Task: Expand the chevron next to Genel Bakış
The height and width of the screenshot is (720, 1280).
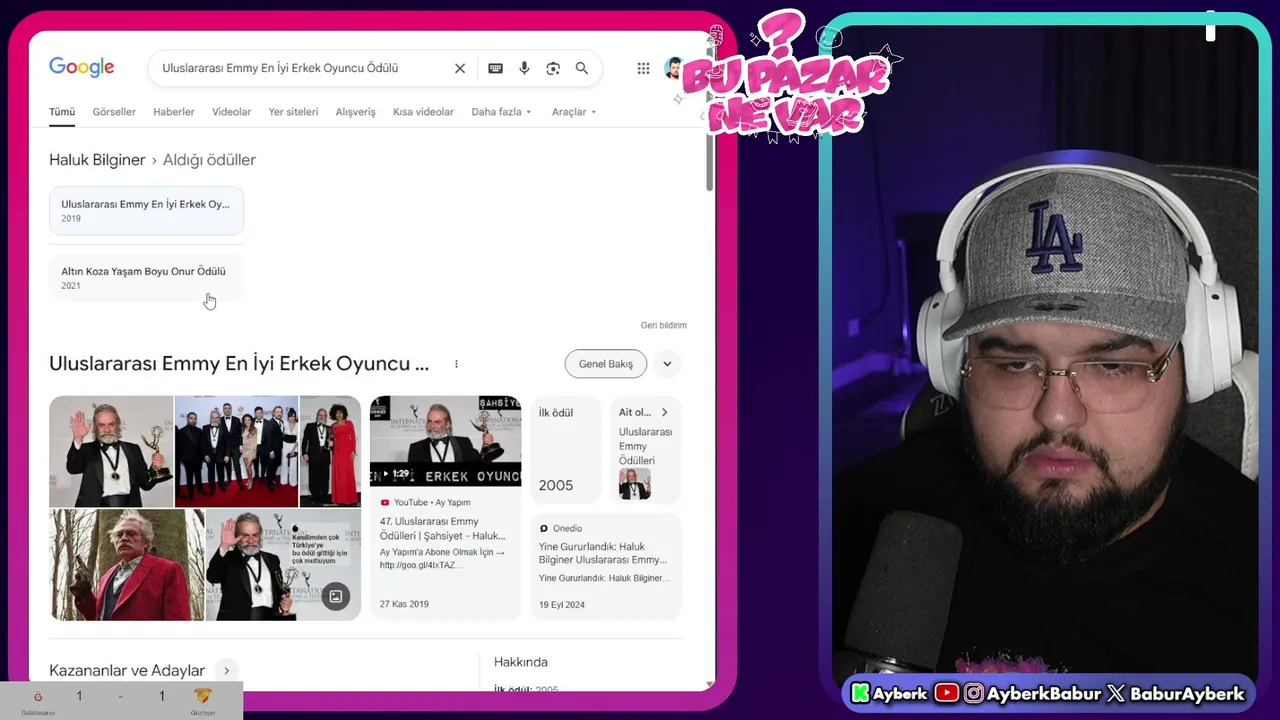Action: (x=667, y=364)
